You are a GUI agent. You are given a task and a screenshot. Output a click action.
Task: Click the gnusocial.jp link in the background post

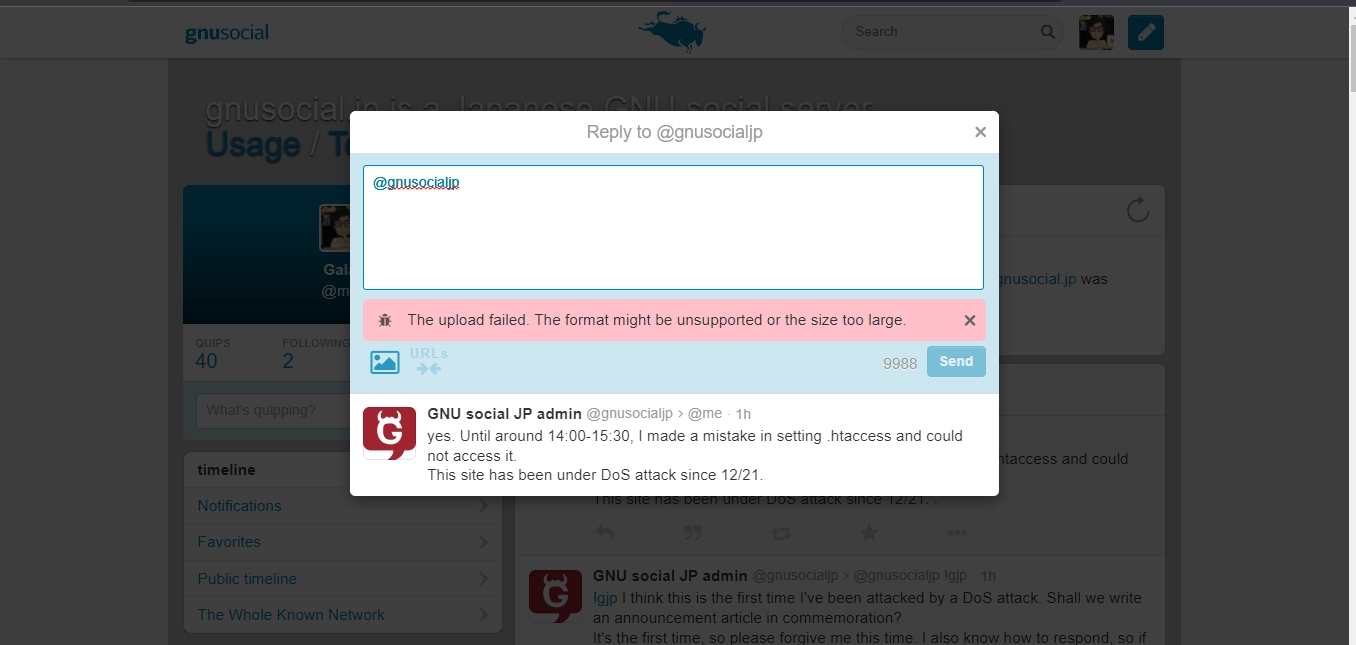click(1038, 279)
